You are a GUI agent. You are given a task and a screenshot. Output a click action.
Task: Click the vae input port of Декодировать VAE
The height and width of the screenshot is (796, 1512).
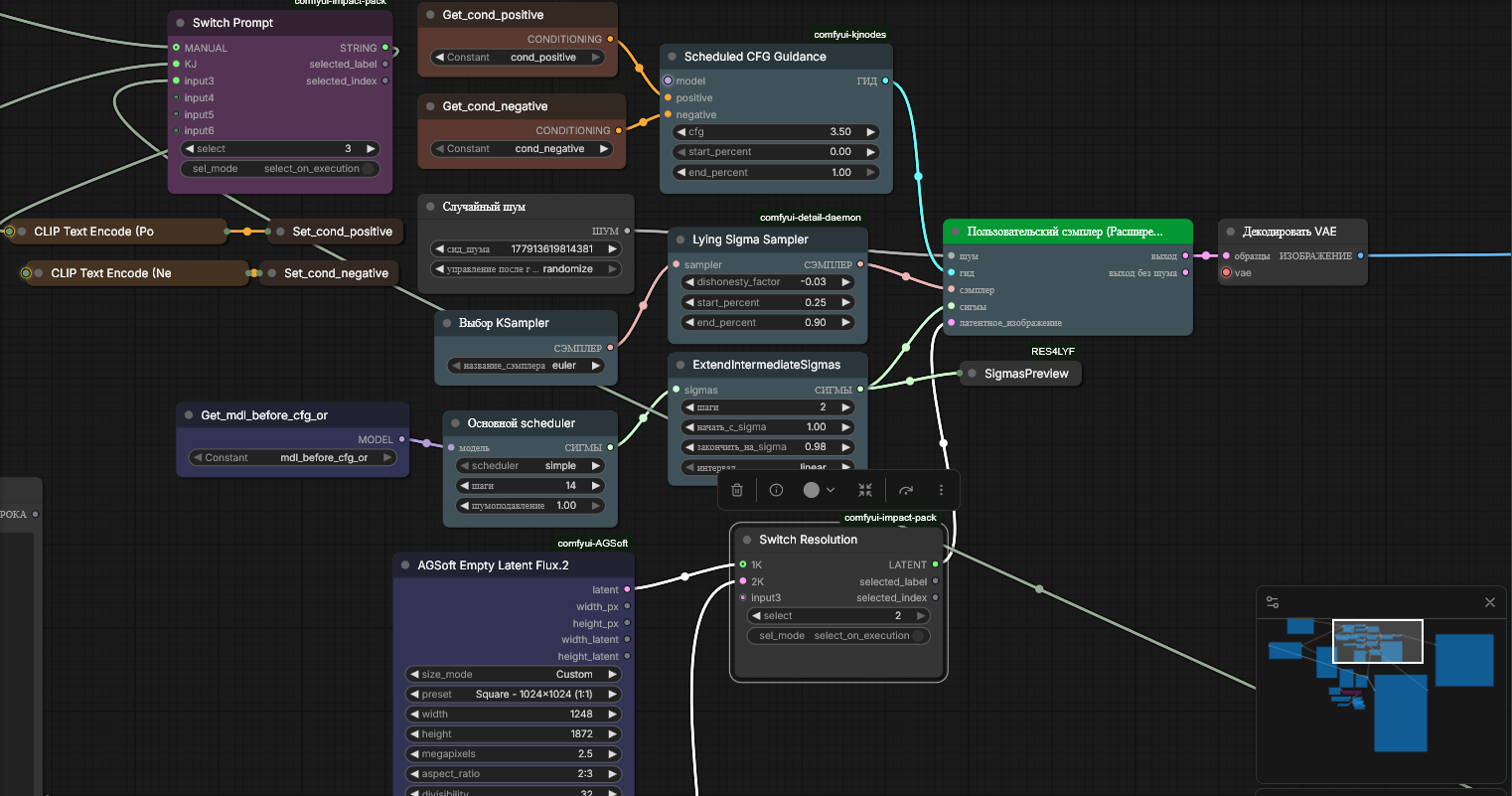tap(1227, 273)
